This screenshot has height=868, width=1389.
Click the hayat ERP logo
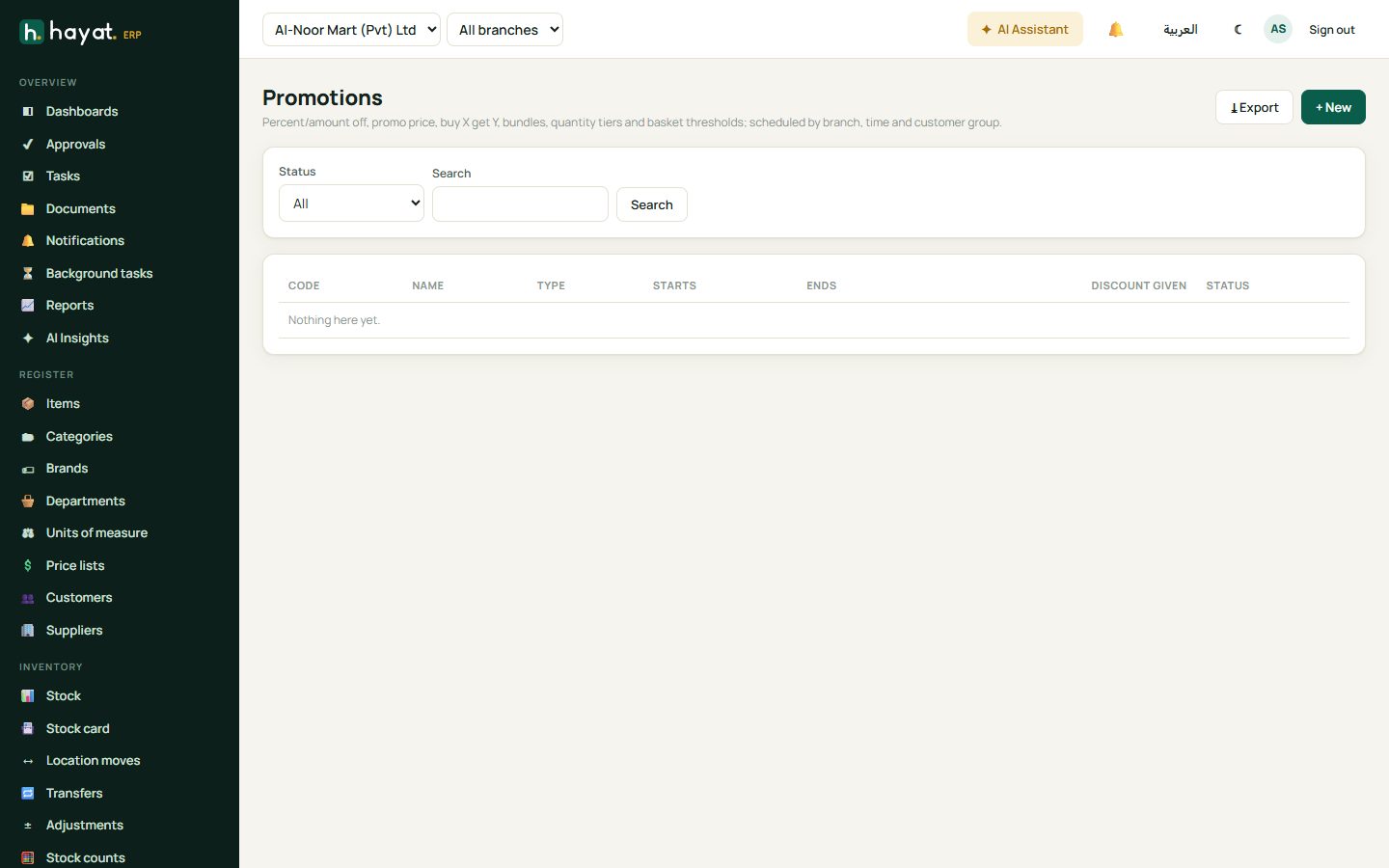pos(81,33)
